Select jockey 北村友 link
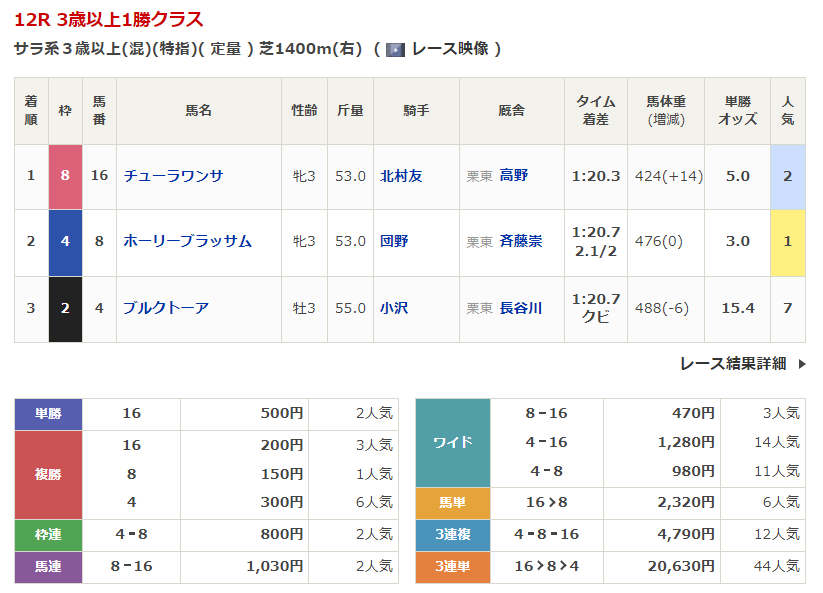 [401, 176]
